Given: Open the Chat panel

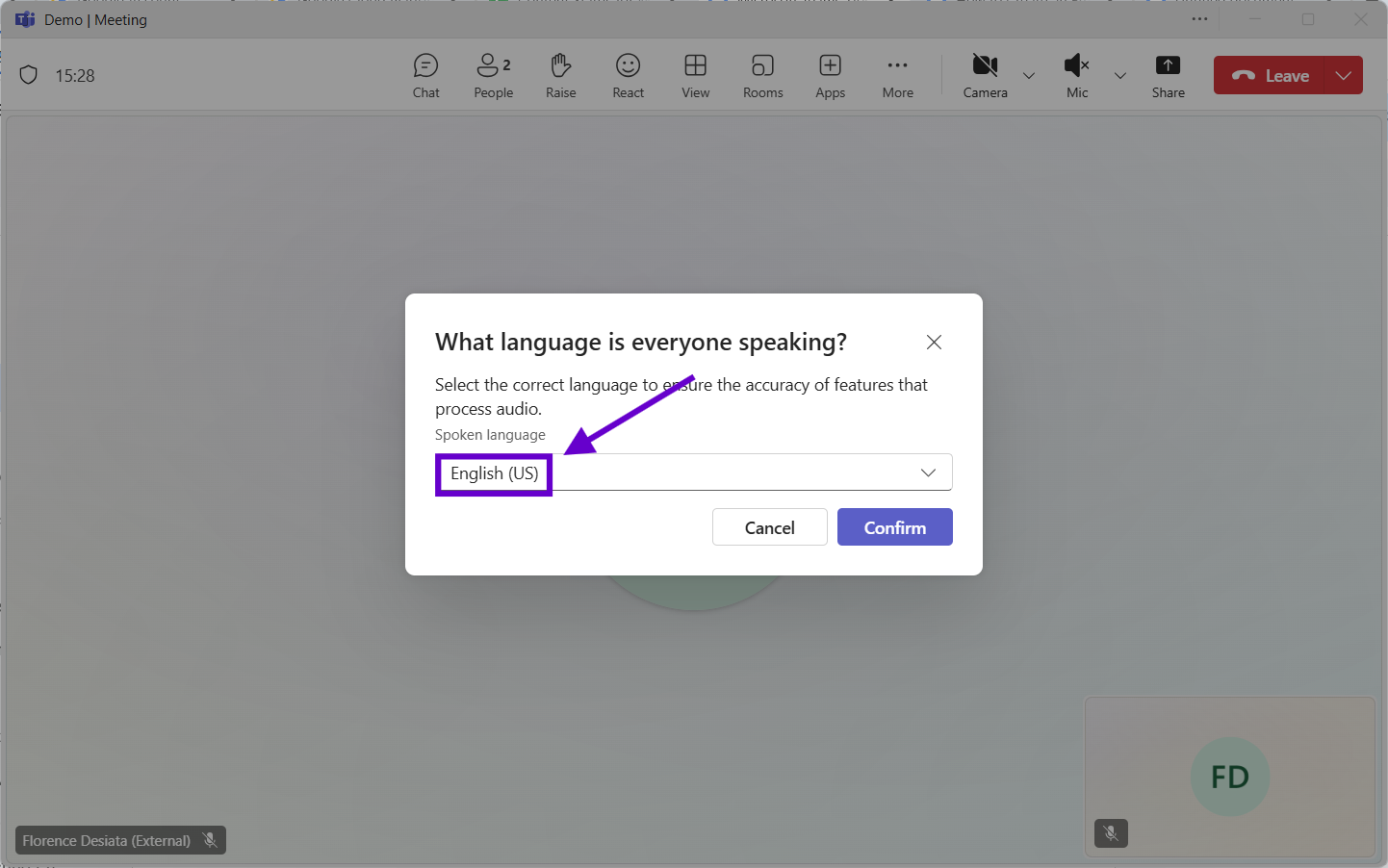Looking at the screenshot, I should [425, 76].
